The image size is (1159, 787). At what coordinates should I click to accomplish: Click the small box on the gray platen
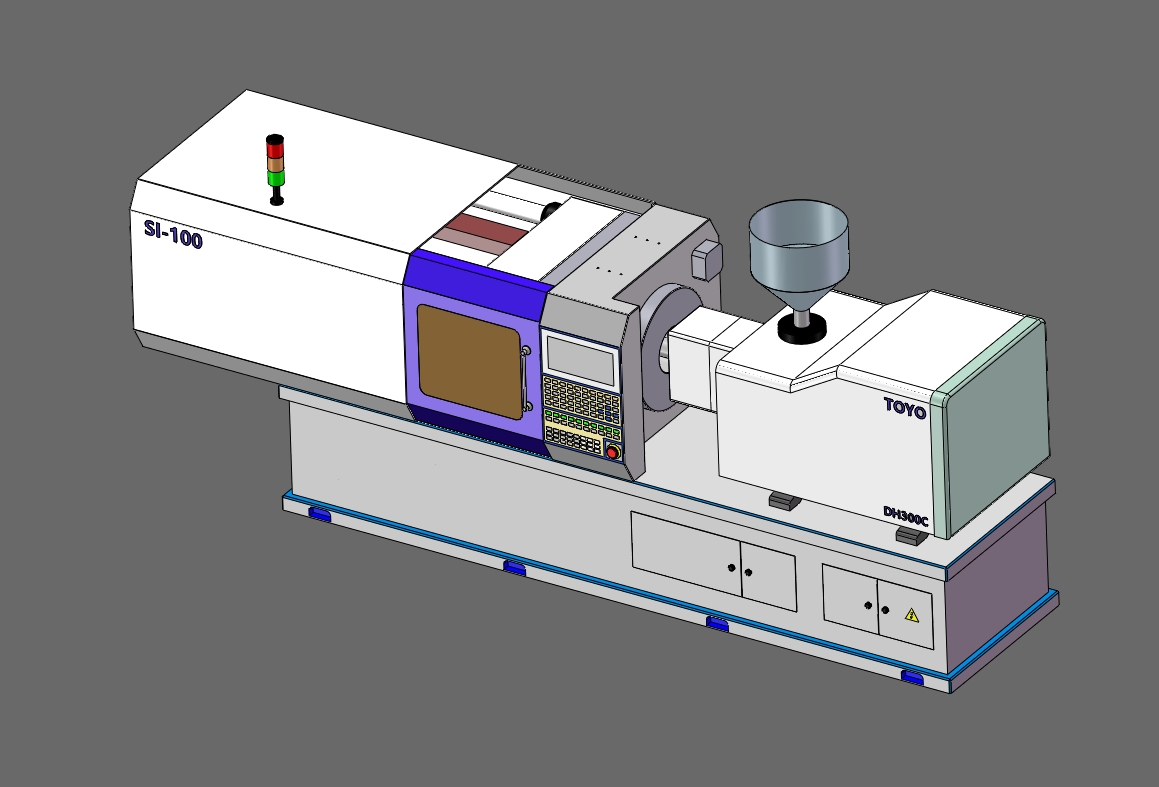coord(706,260)
